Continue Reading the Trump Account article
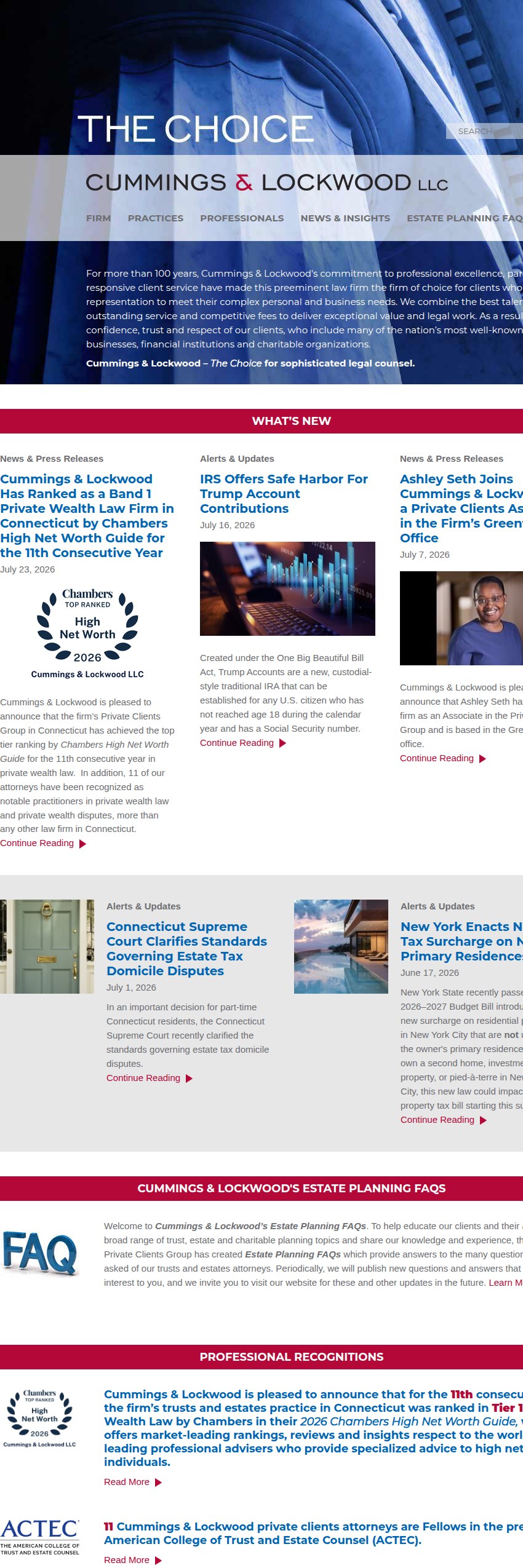The width and height of the screenshot is (523, 1568). point(237,743)
